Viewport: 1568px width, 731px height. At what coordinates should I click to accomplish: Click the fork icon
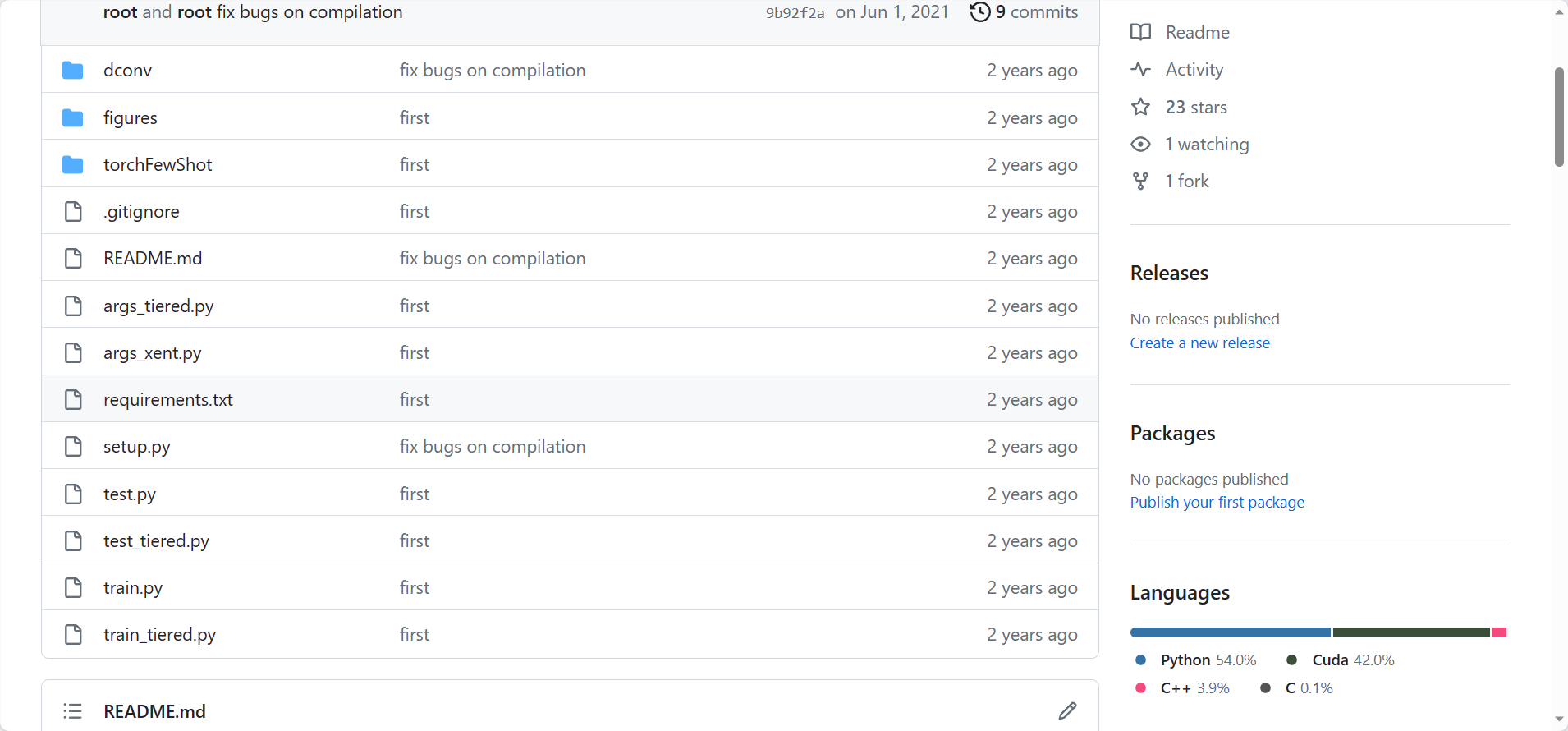[1140, 182]
